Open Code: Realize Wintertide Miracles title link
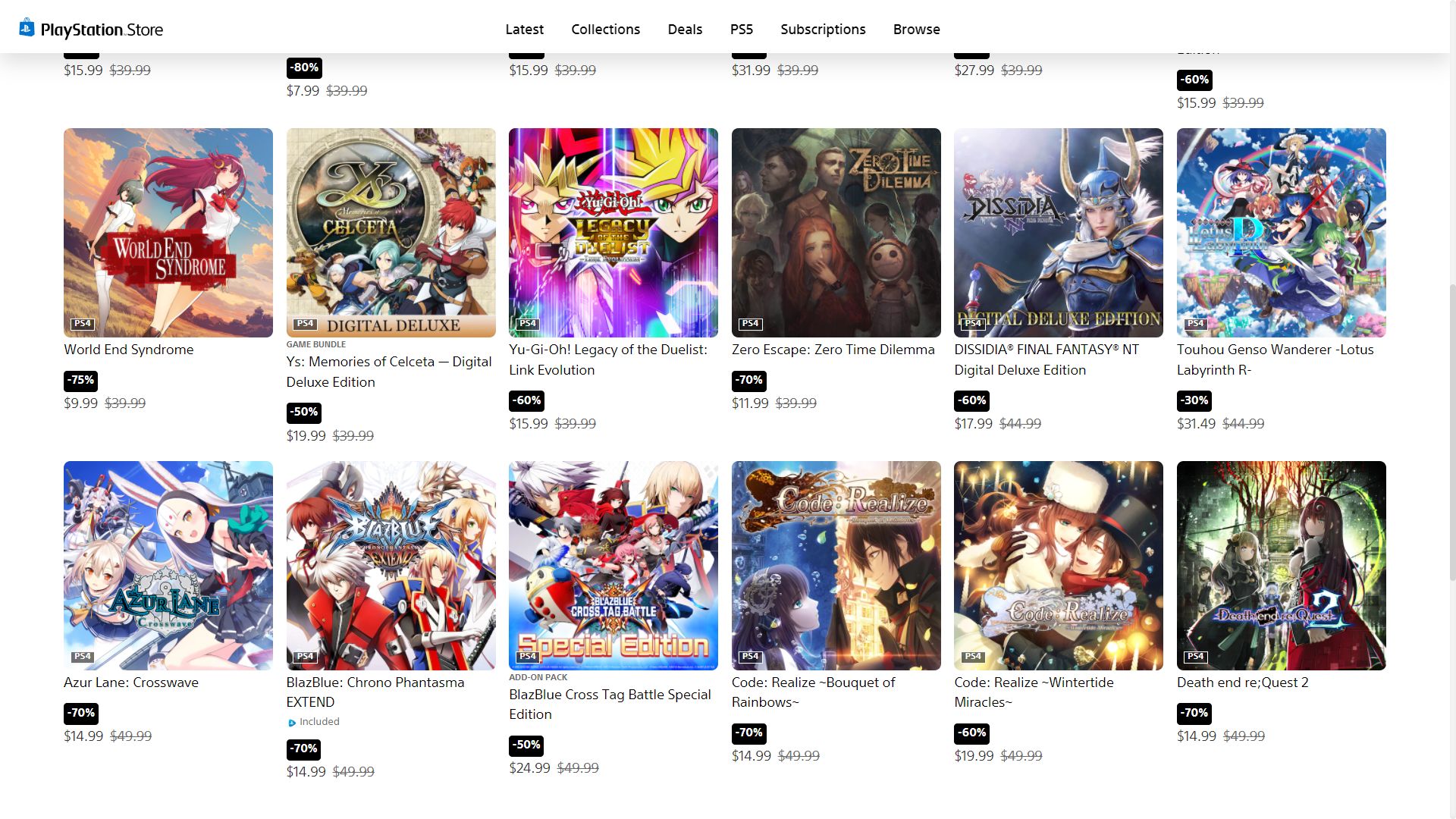The image size is (1456, 819). [x=1034, y=692]
